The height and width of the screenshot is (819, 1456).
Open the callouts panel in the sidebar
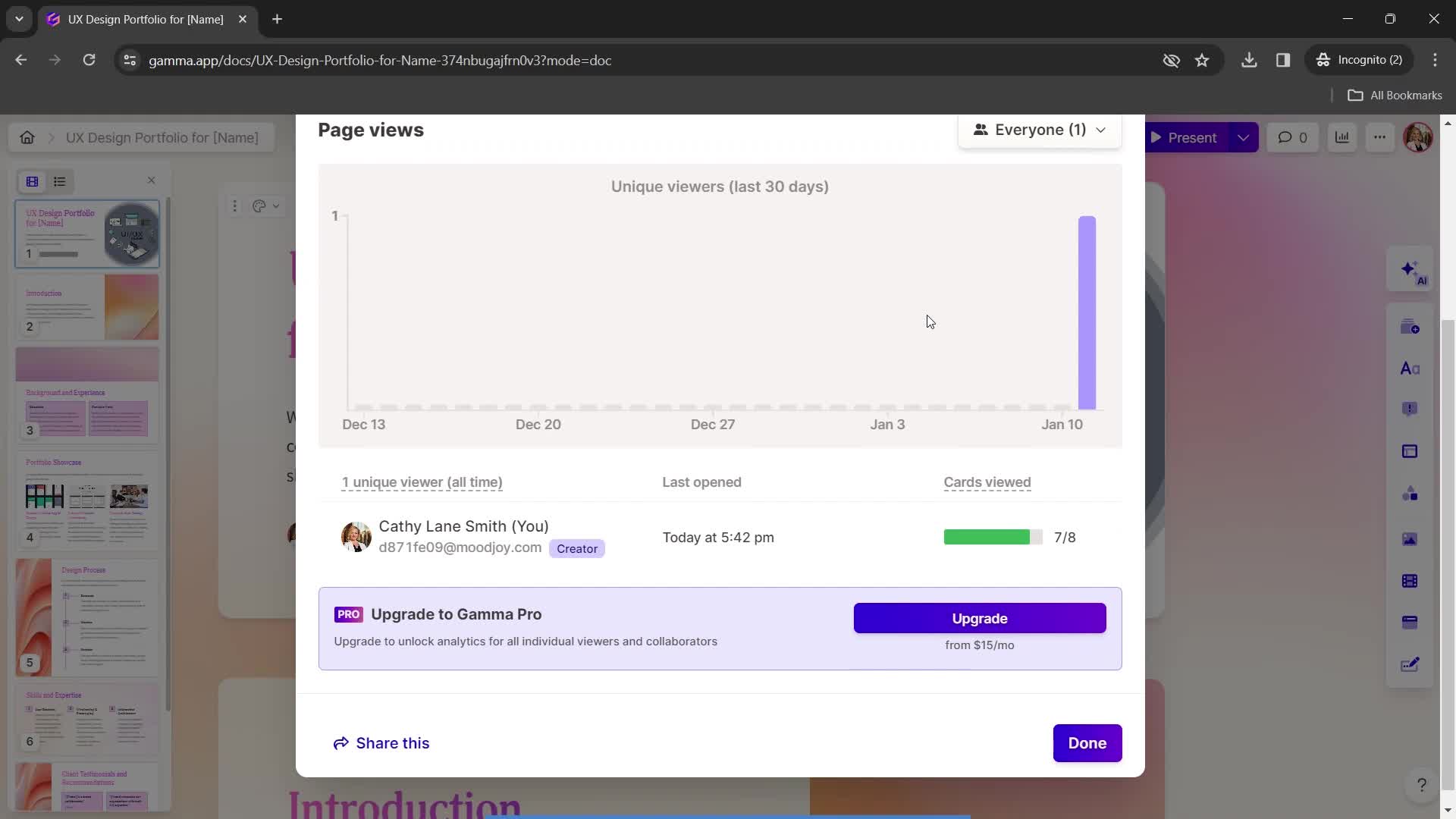[x=1409, y=409]
